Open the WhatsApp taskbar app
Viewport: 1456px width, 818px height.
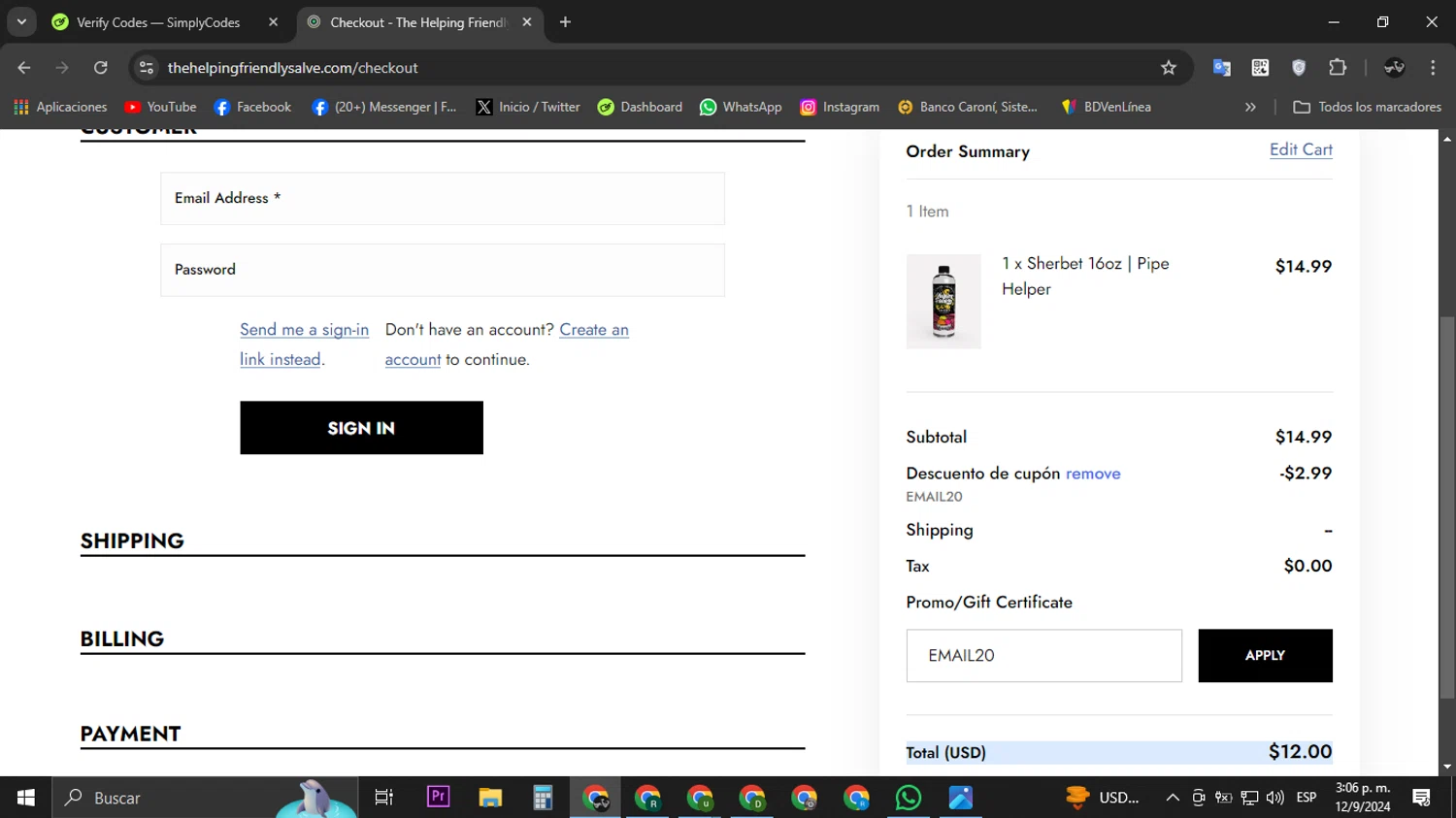909,798
